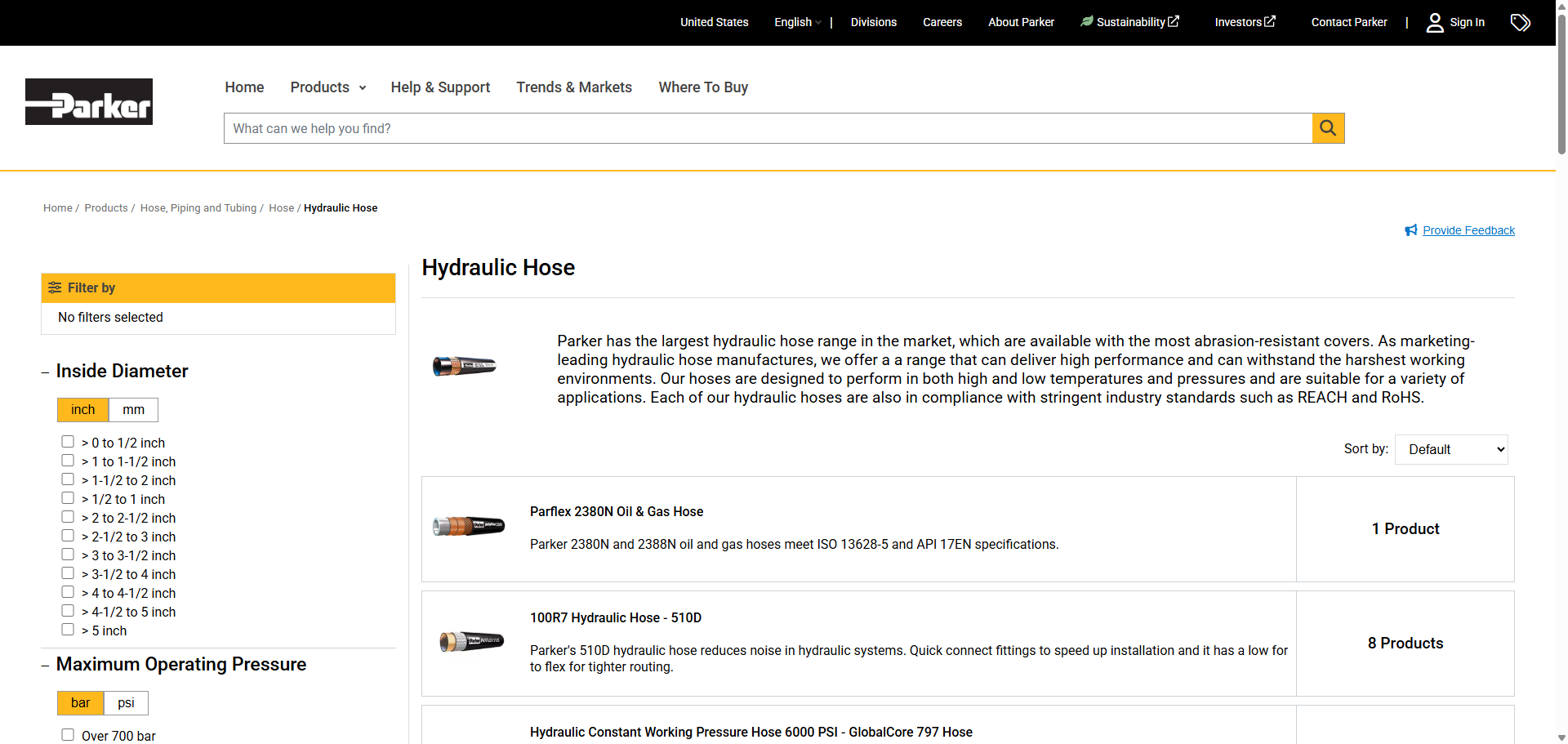Click the Provide Feedback megaphone icon

1411,230
